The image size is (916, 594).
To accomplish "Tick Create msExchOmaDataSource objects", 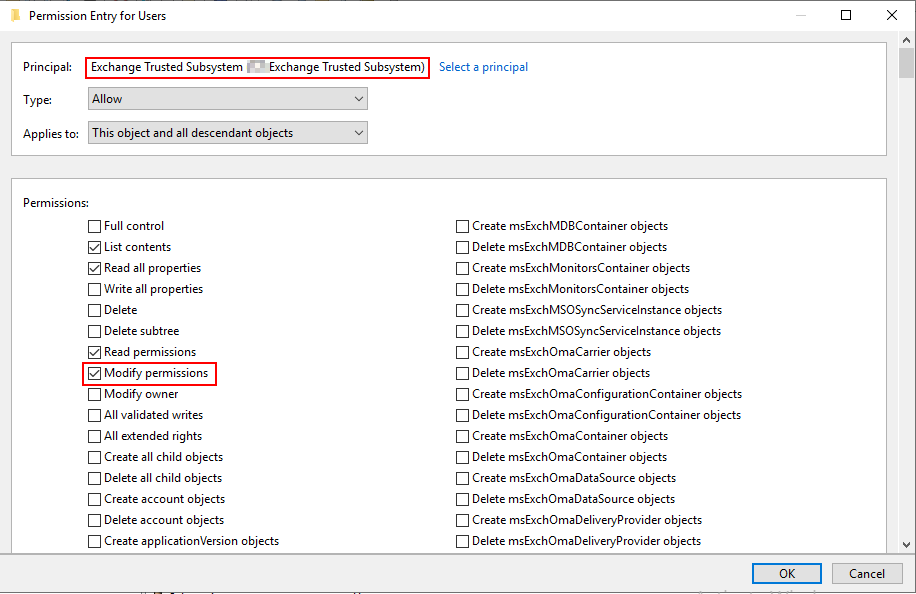I will pyautogui.click(x=462, y=478).
